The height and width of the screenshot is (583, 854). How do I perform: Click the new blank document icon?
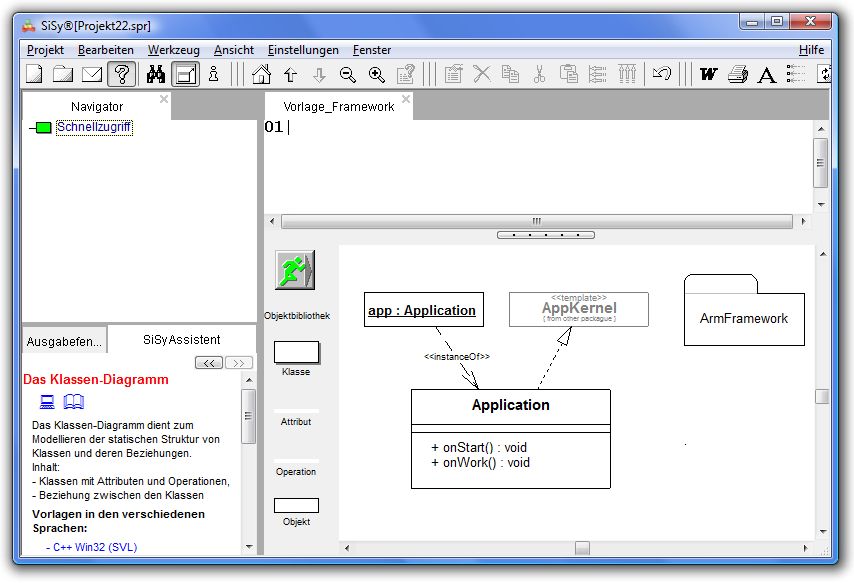(34, 74)
